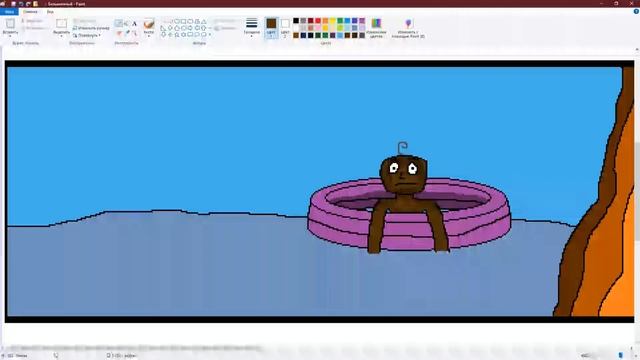
Task: Select the Eraser tool
Action: 119,33
